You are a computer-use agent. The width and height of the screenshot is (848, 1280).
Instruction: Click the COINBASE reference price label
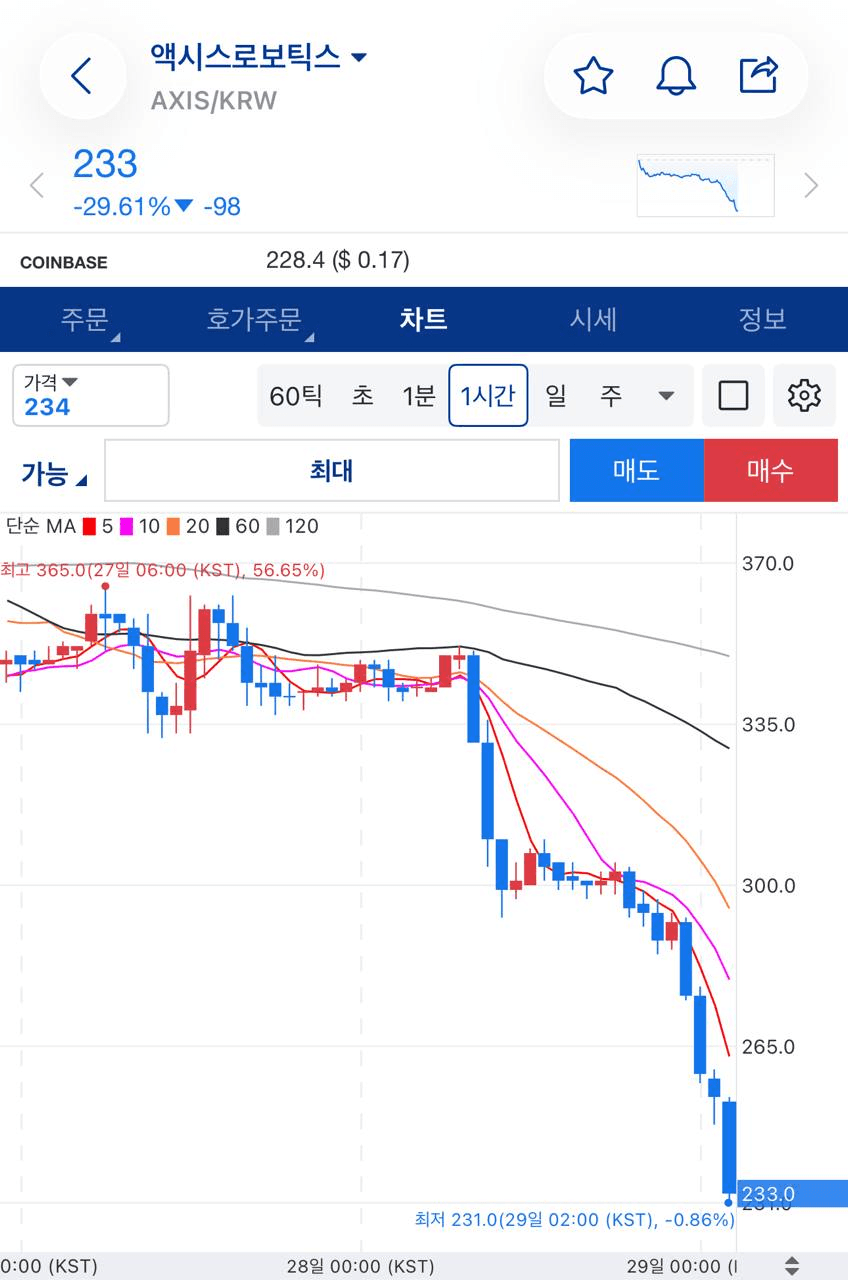tap(64, 262)
